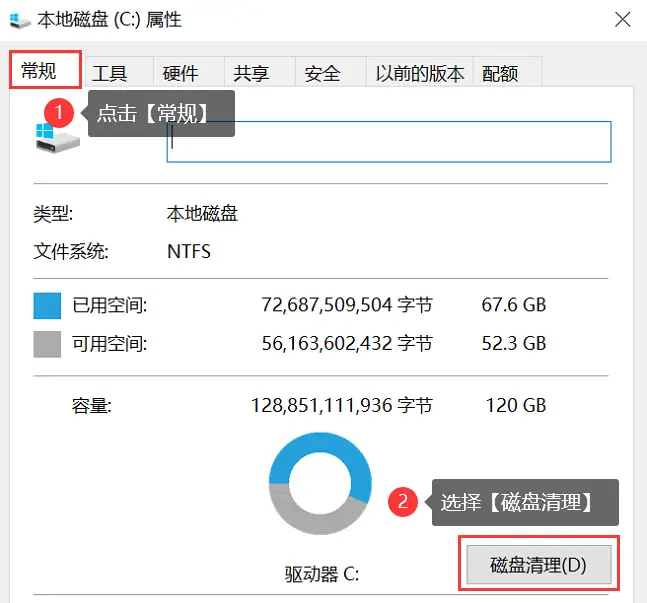
Task: Click the drive name text field
Action: (389, 142)
